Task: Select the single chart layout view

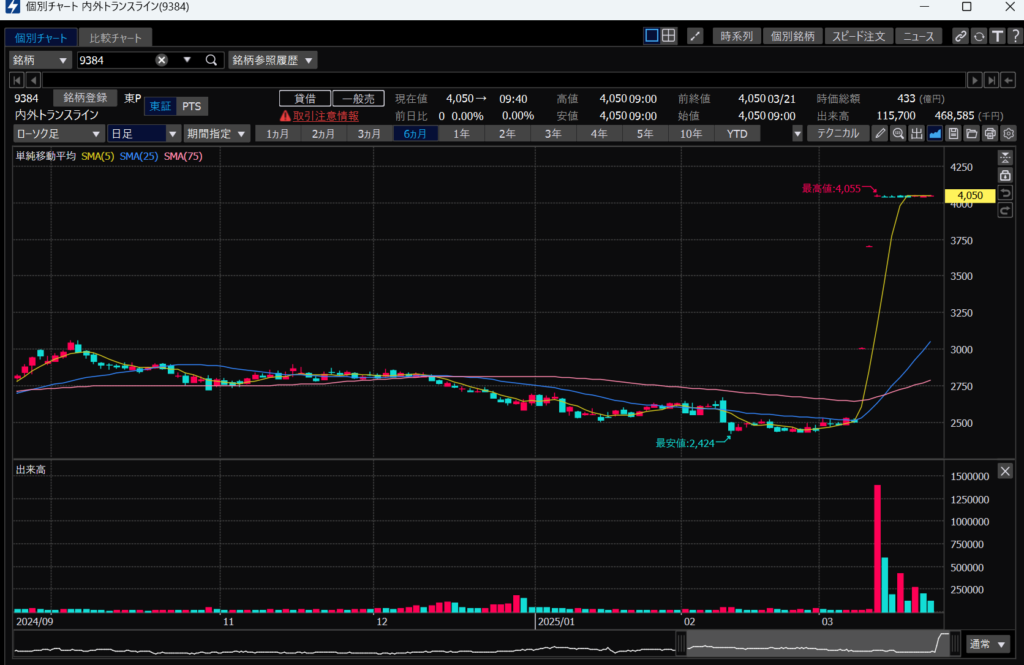Action: 652,36
